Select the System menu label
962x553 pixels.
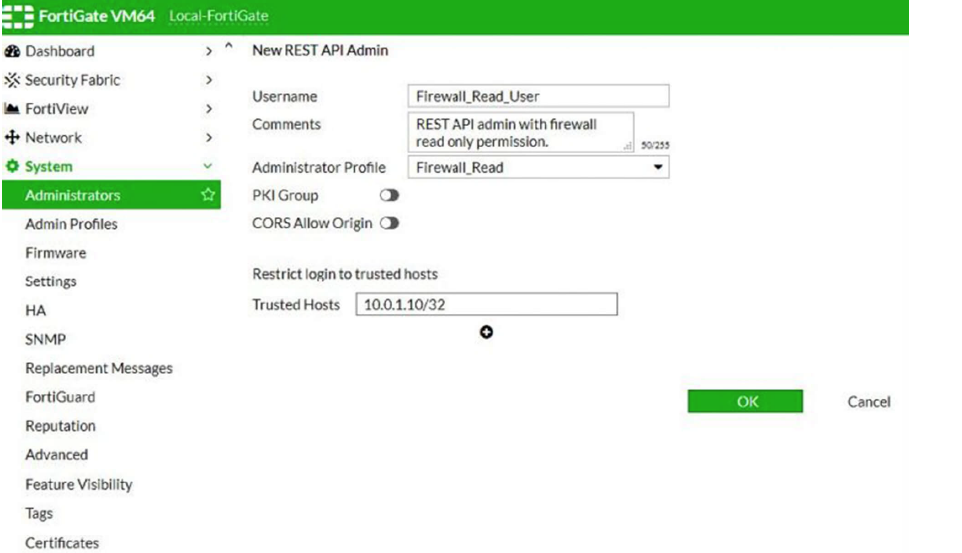pyautogui.click(x=48, y=166)
